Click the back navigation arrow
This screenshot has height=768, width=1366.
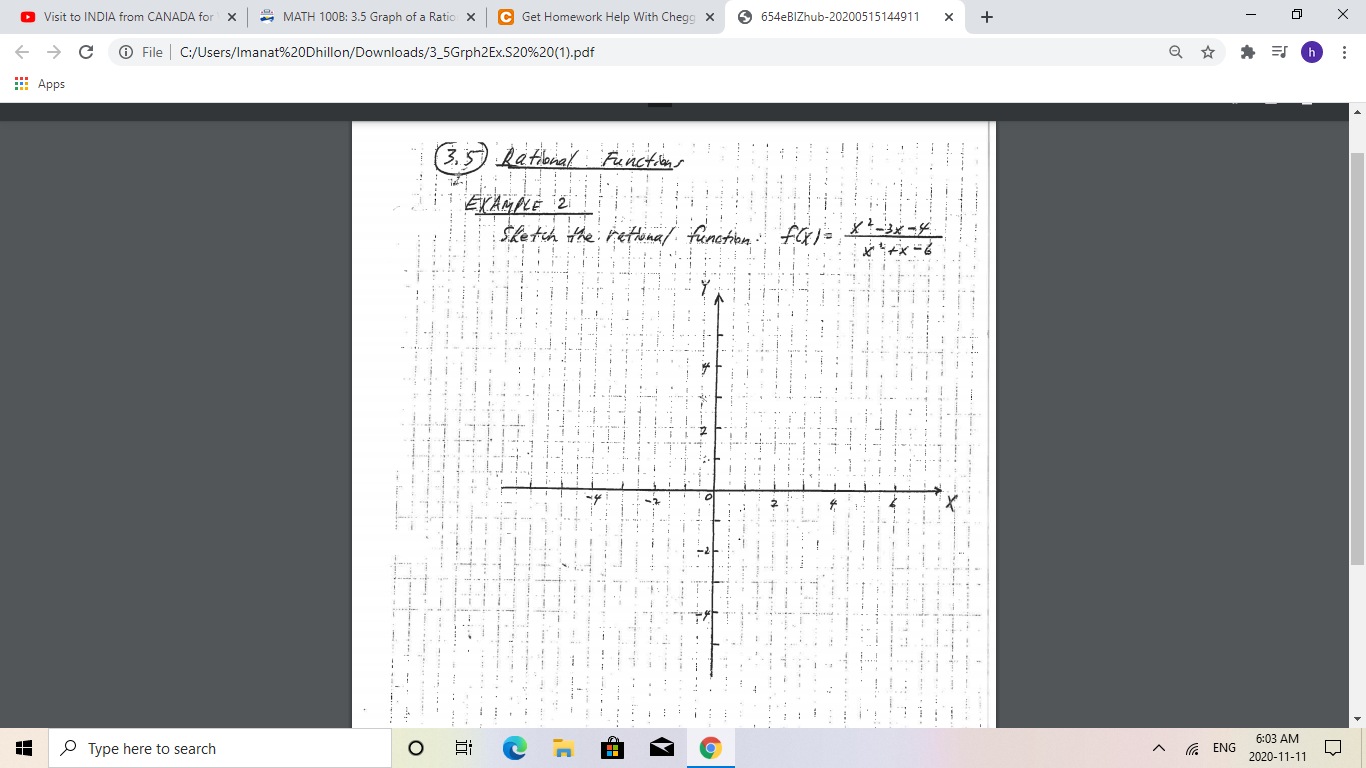coord(20,52)
